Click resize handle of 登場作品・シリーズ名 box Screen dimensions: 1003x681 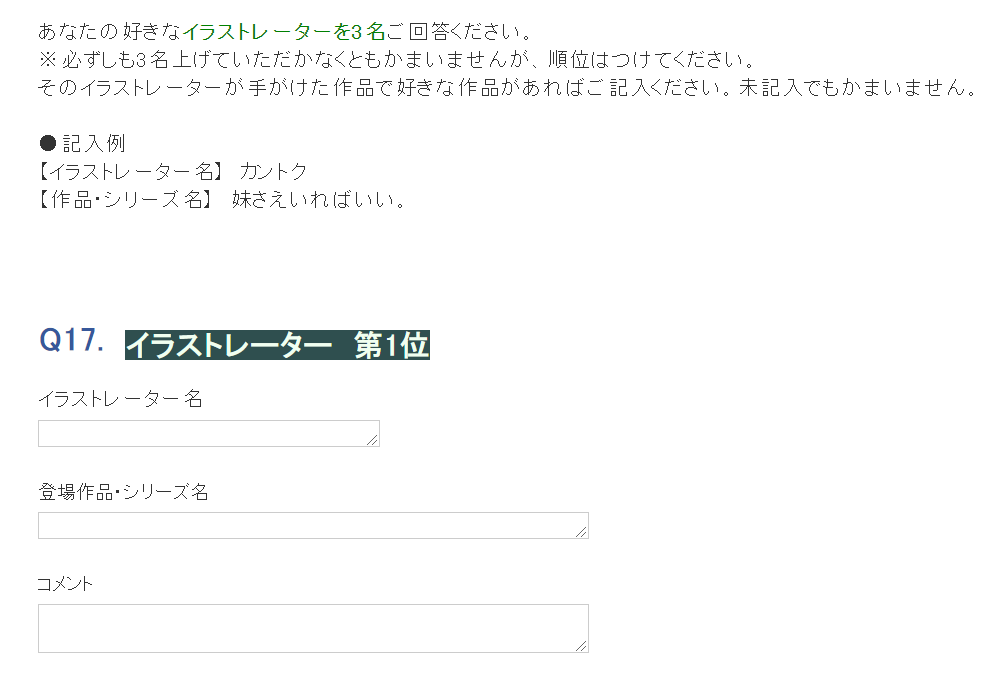coord(581,532)
